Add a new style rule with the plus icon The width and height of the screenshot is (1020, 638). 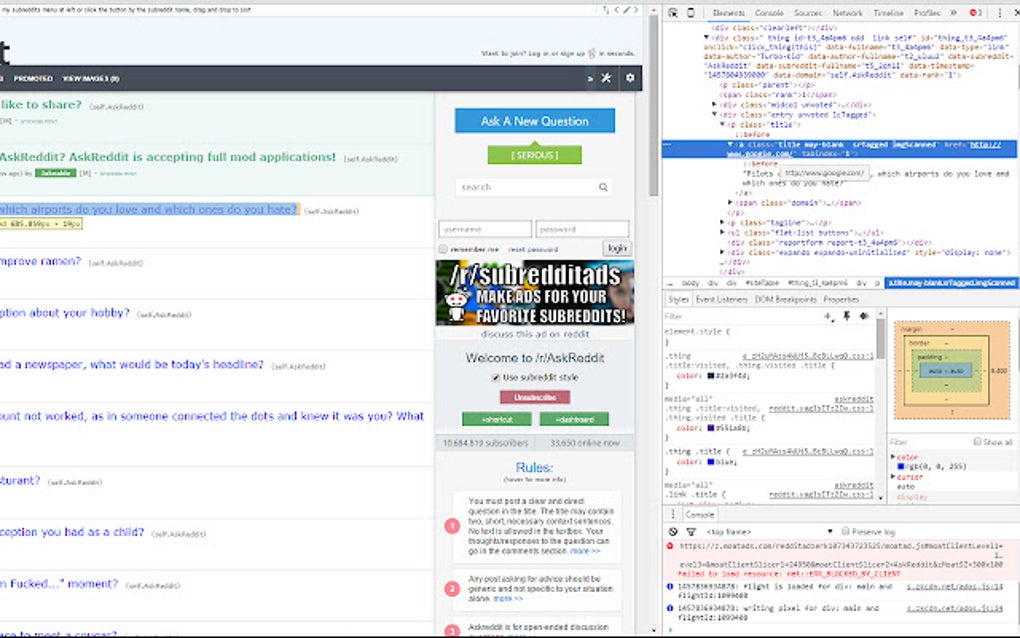coord(827,315)
